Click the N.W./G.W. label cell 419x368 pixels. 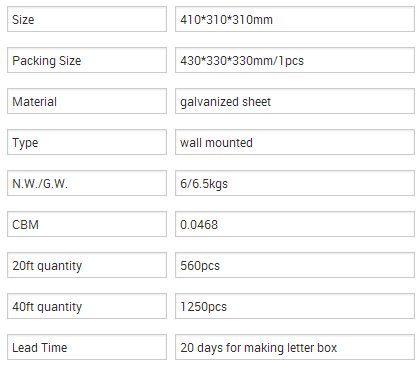[87, 183]
